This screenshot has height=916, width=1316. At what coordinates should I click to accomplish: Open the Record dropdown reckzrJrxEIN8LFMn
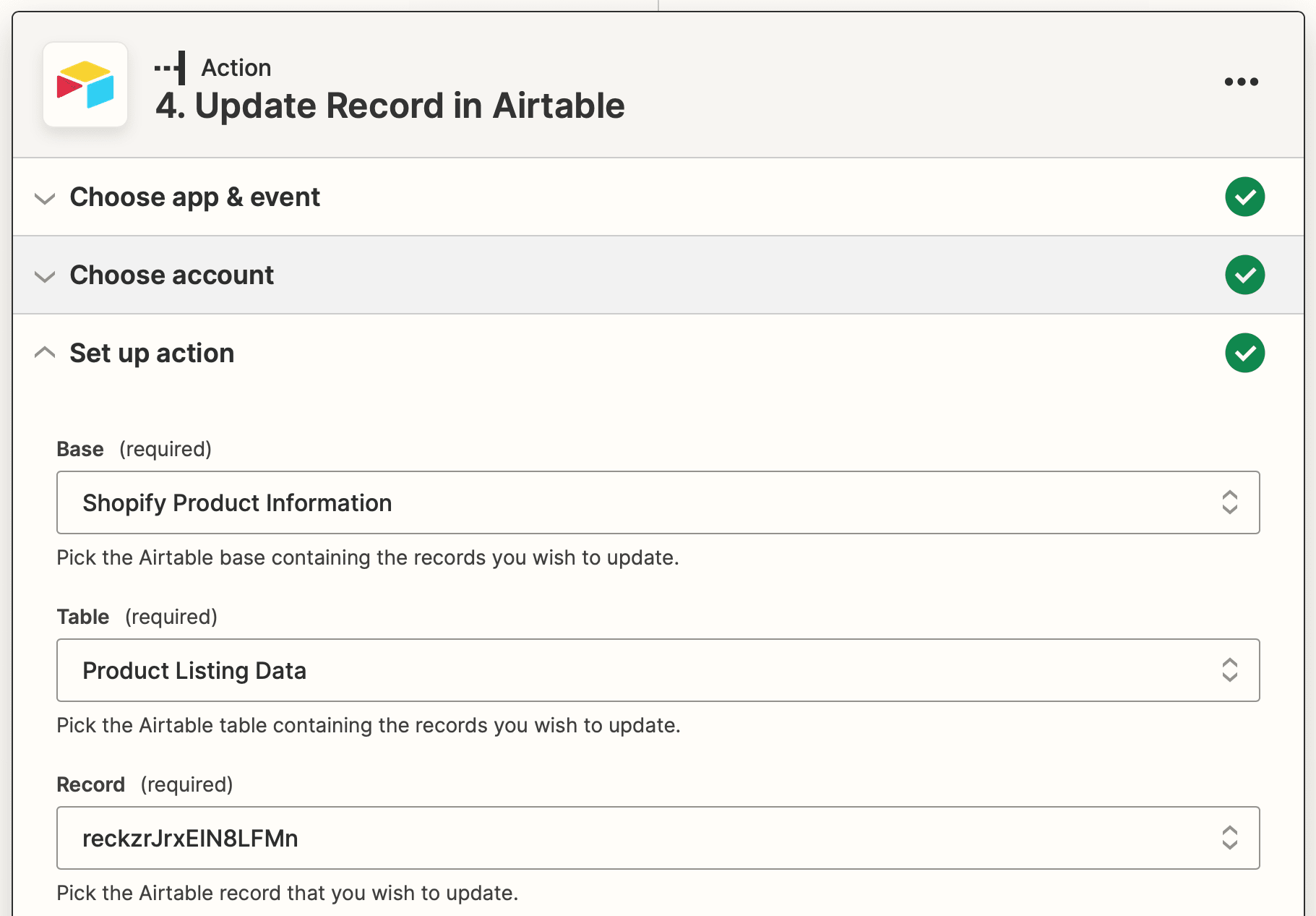click(658, 838)
